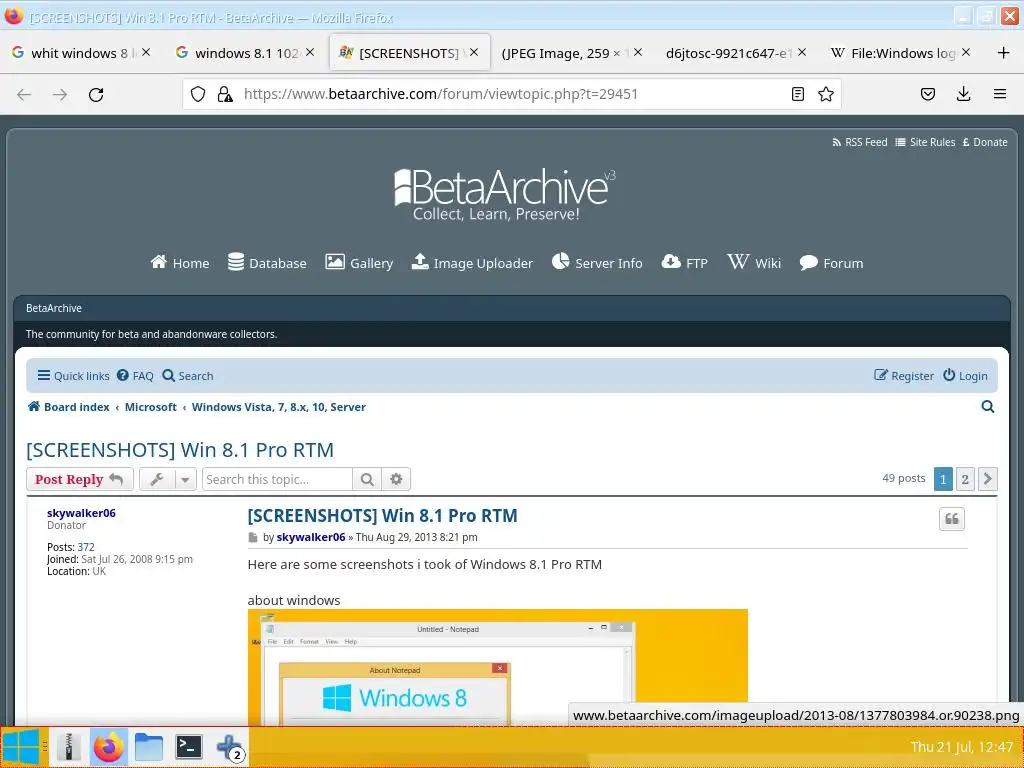This screenshot has height=768, width=1024.
Task: Open the Server Info page
Action: pos(597,263)
